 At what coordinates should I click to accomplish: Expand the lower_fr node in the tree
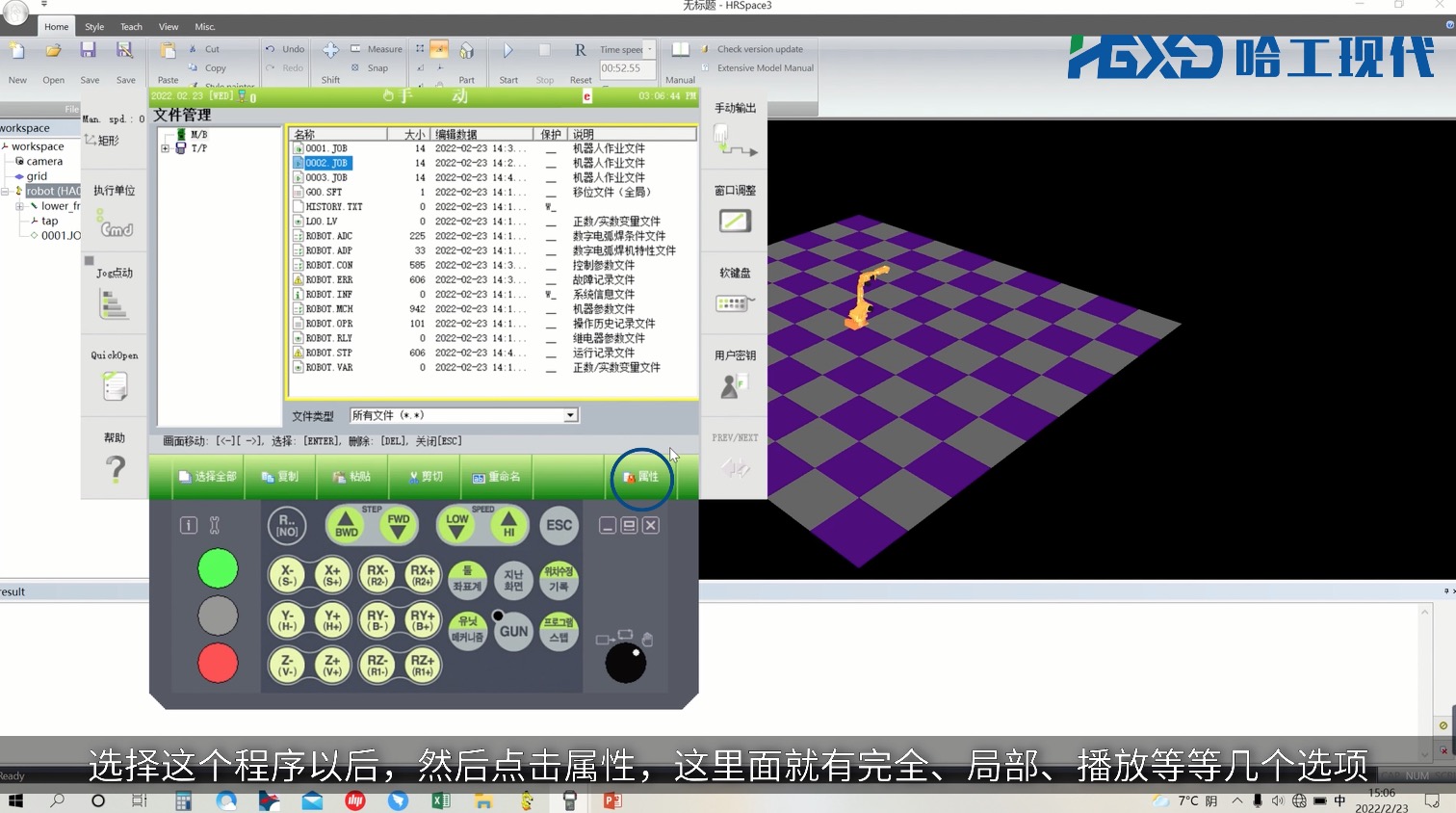pyautogui.click(x=19, y=206)
